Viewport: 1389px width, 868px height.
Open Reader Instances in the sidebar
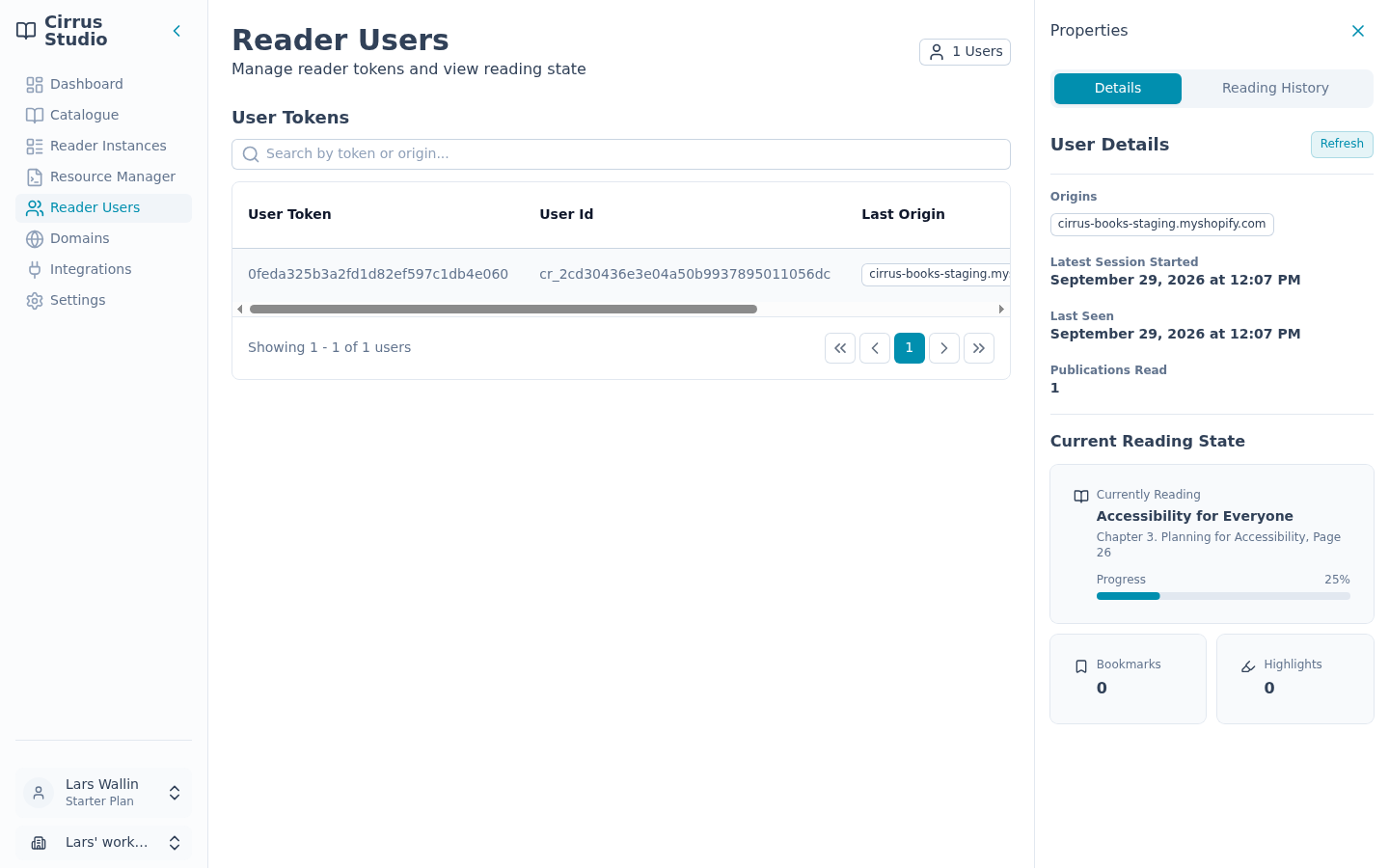click(103, 146)
